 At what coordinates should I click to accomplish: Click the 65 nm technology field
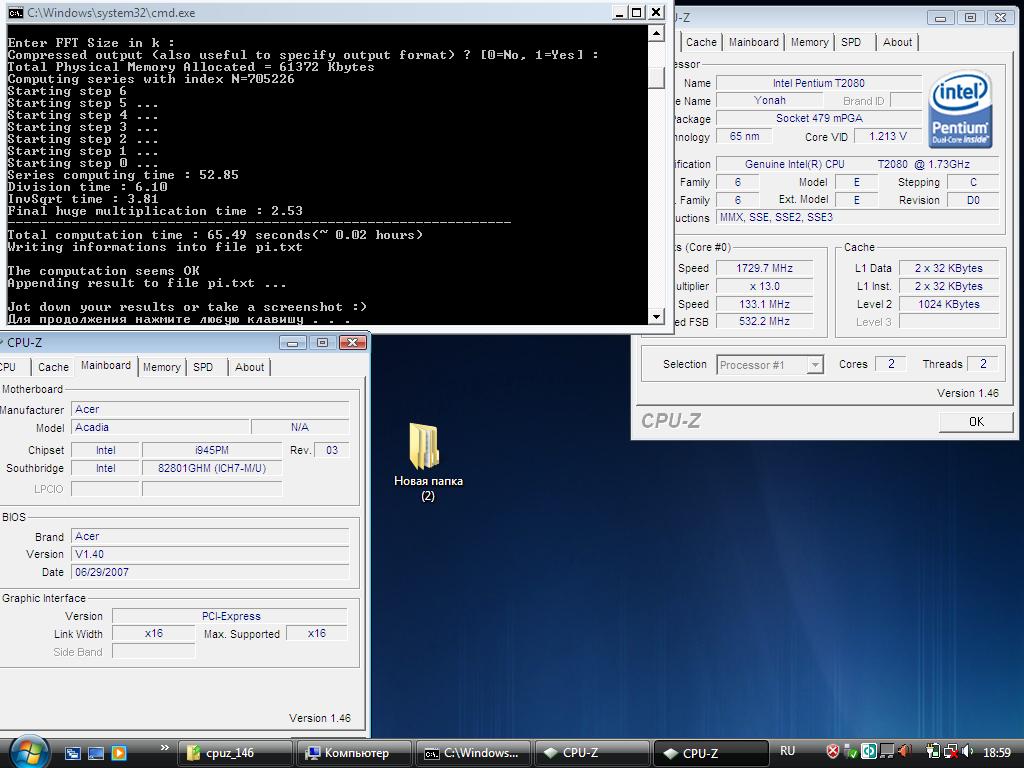click(744, 136)
